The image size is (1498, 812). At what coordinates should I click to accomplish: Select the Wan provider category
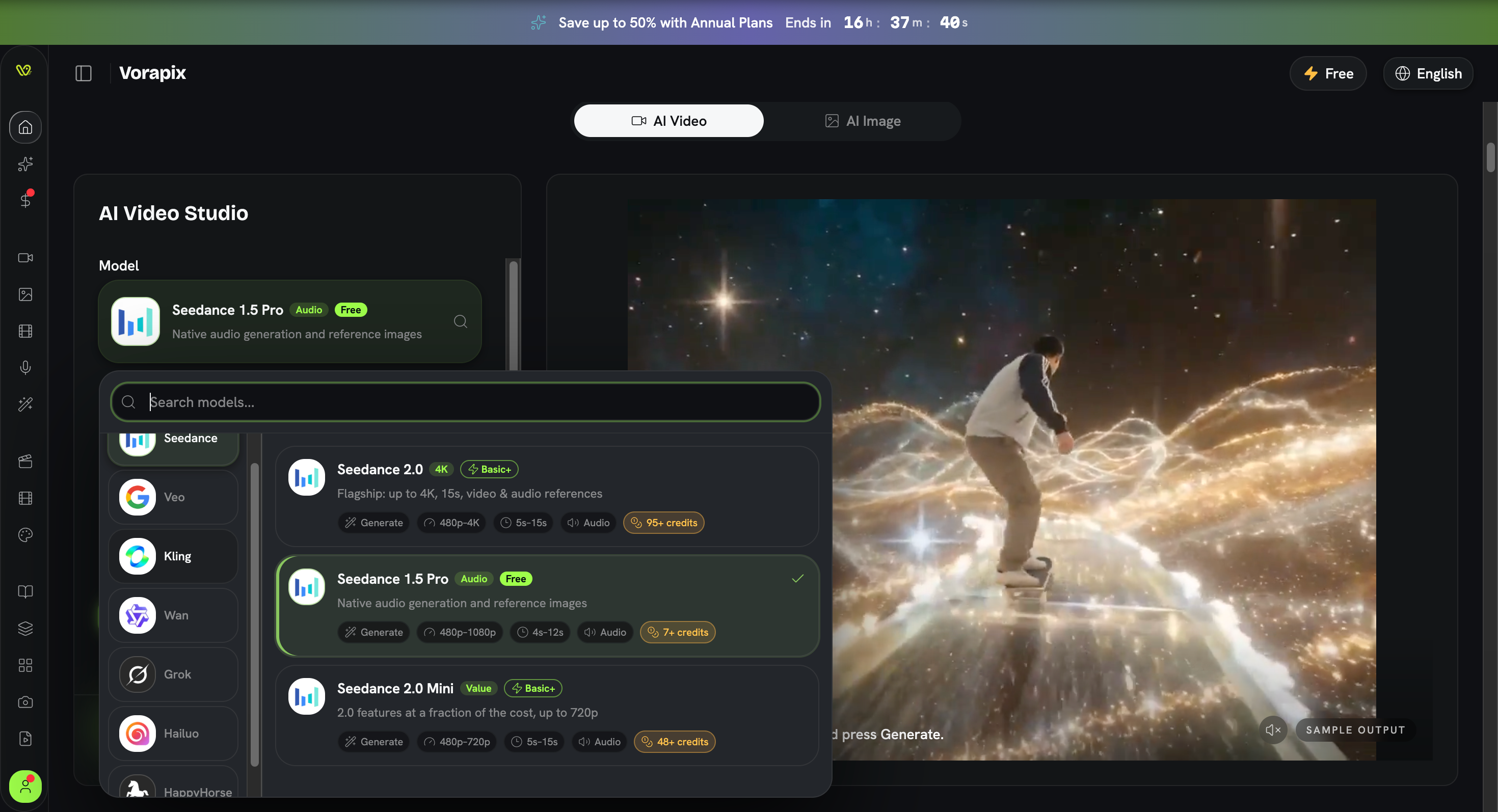[173, 615]
